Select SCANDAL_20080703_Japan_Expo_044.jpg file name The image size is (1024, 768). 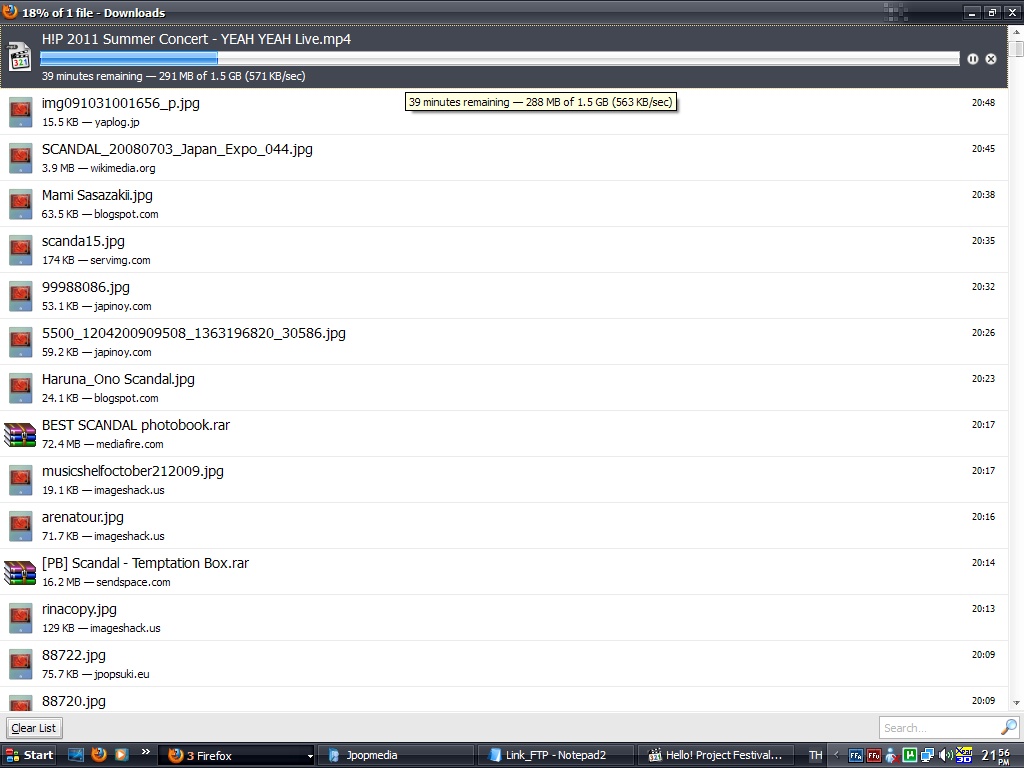point(177,150)
